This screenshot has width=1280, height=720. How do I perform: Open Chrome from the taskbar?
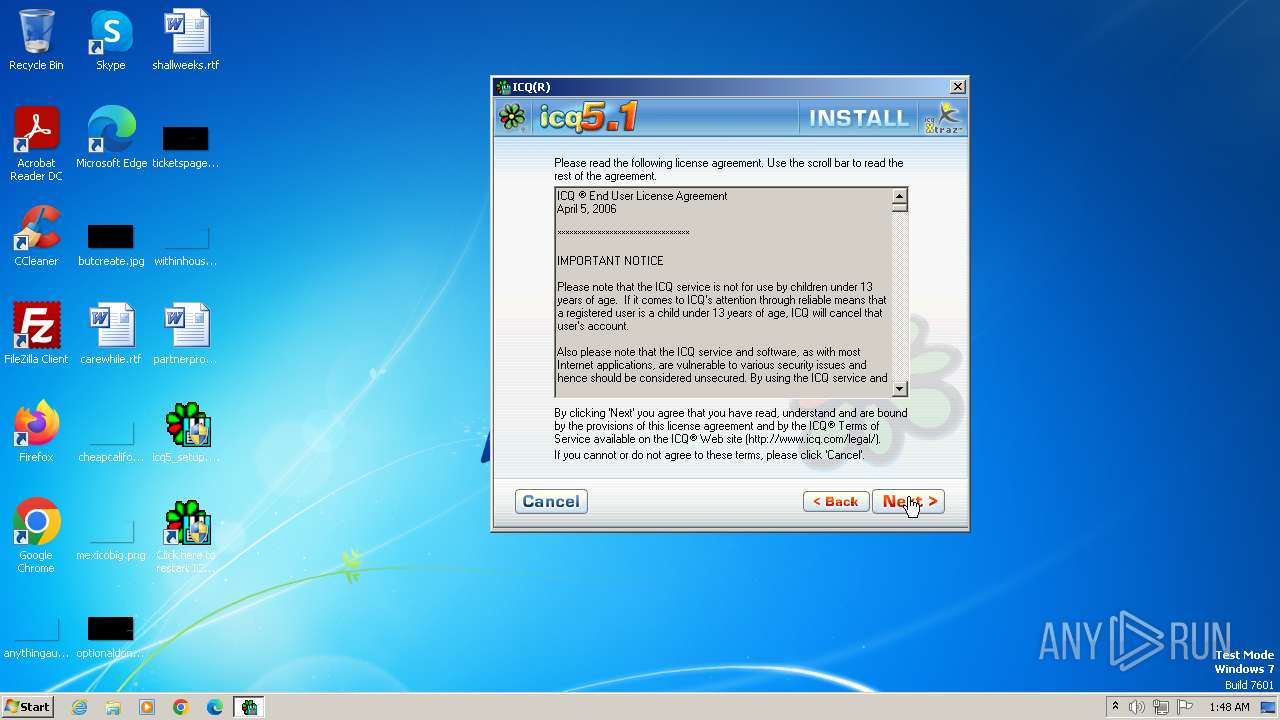181,707
